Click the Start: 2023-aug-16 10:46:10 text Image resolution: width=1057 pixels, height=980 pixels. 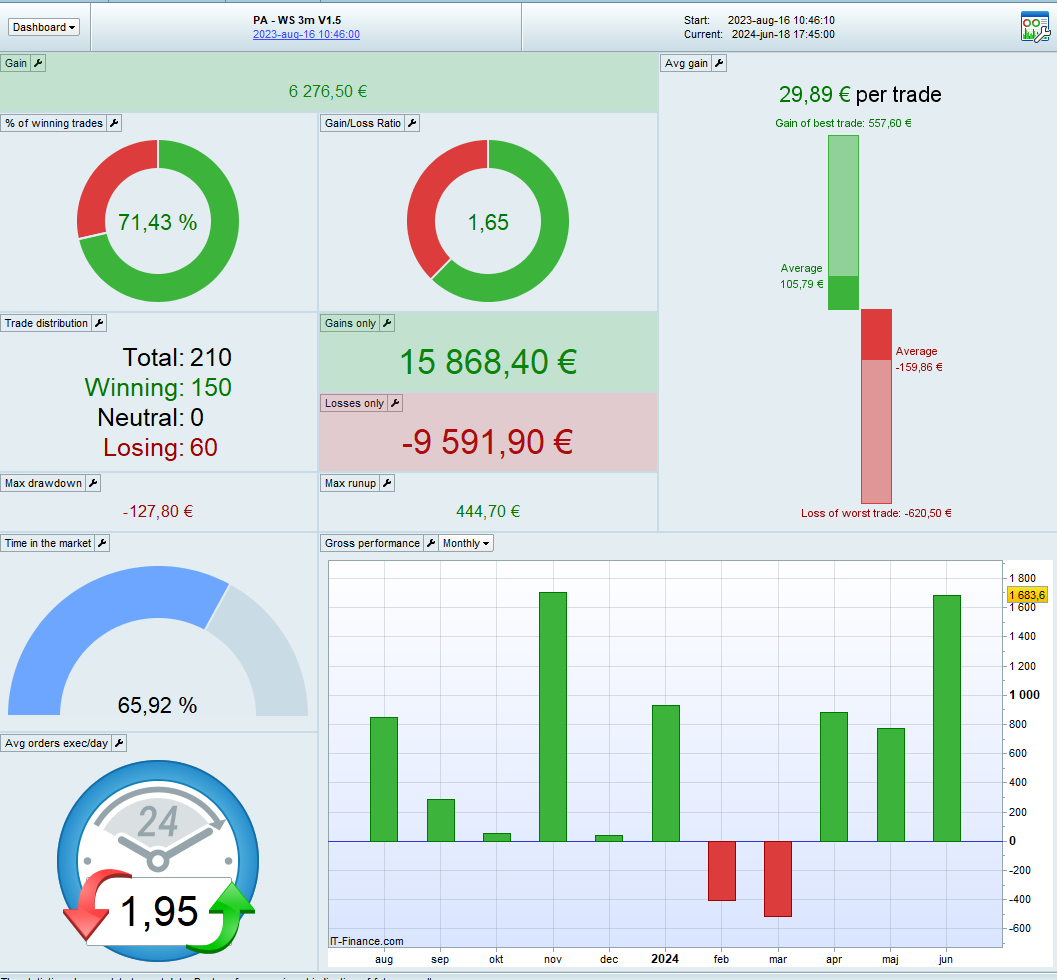pyautogui.click(x=759, y=20)
